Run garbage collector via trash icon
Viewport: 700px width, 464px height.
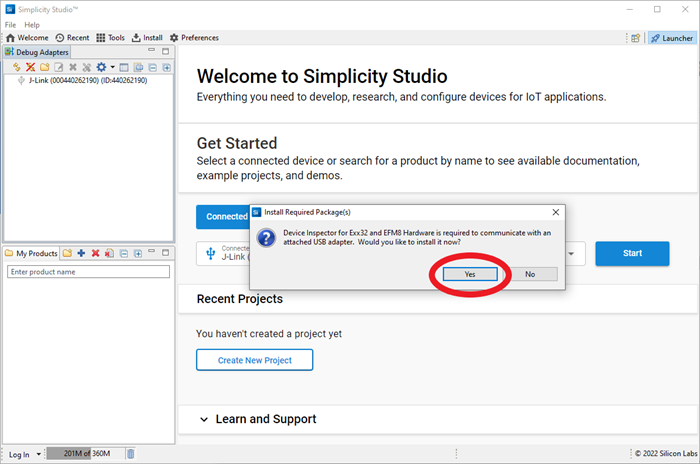point(130,454)
